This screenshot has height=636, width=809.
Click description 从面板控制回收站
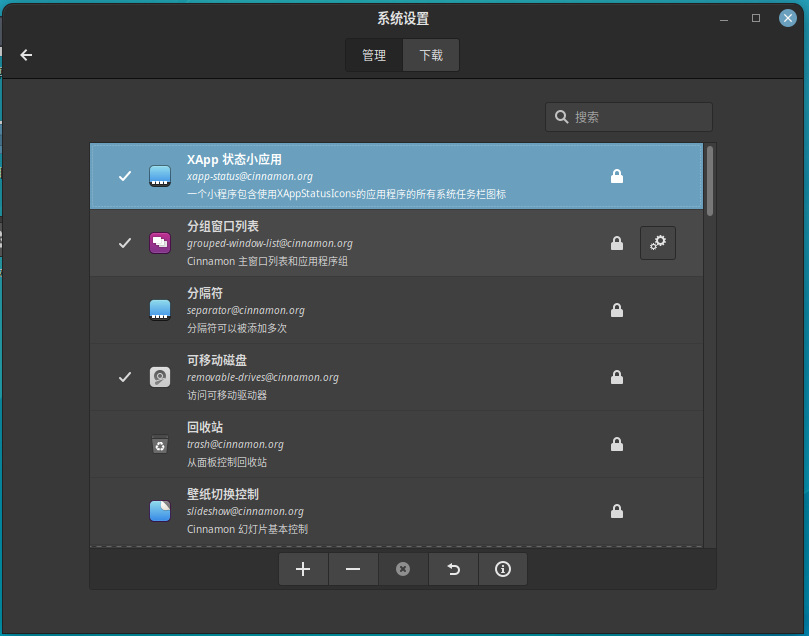pyautogui.click(x=227, y=462)
